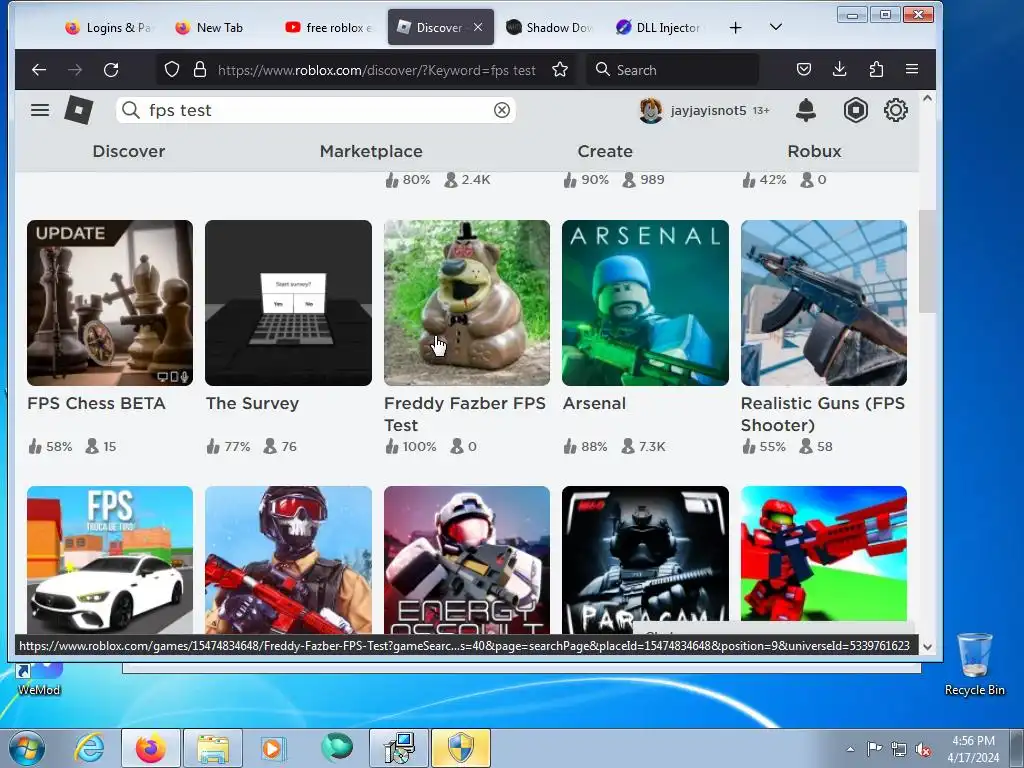
Task: Open the Robux balance icon
Action: 856,110
